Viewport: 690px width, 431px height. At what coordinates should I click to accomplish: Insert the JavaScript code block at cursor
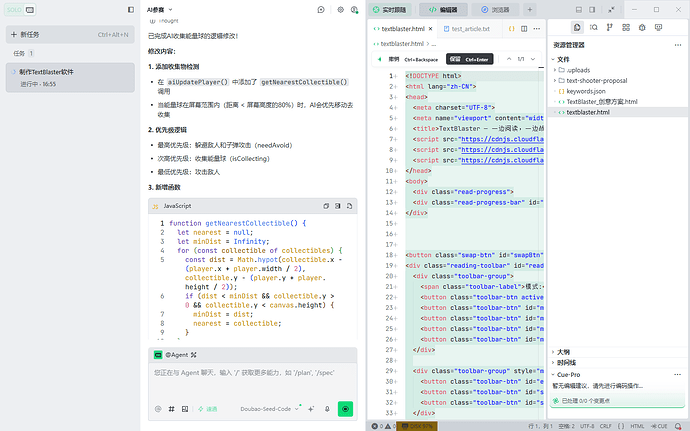[338, 206]
